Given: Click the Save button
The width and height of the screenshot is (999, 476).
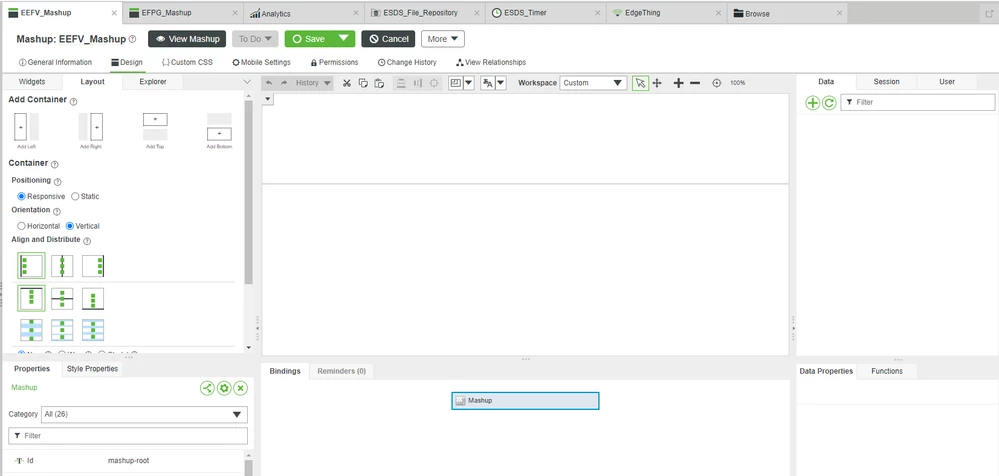Looking at the screenshot, I should tap(309, 39).
